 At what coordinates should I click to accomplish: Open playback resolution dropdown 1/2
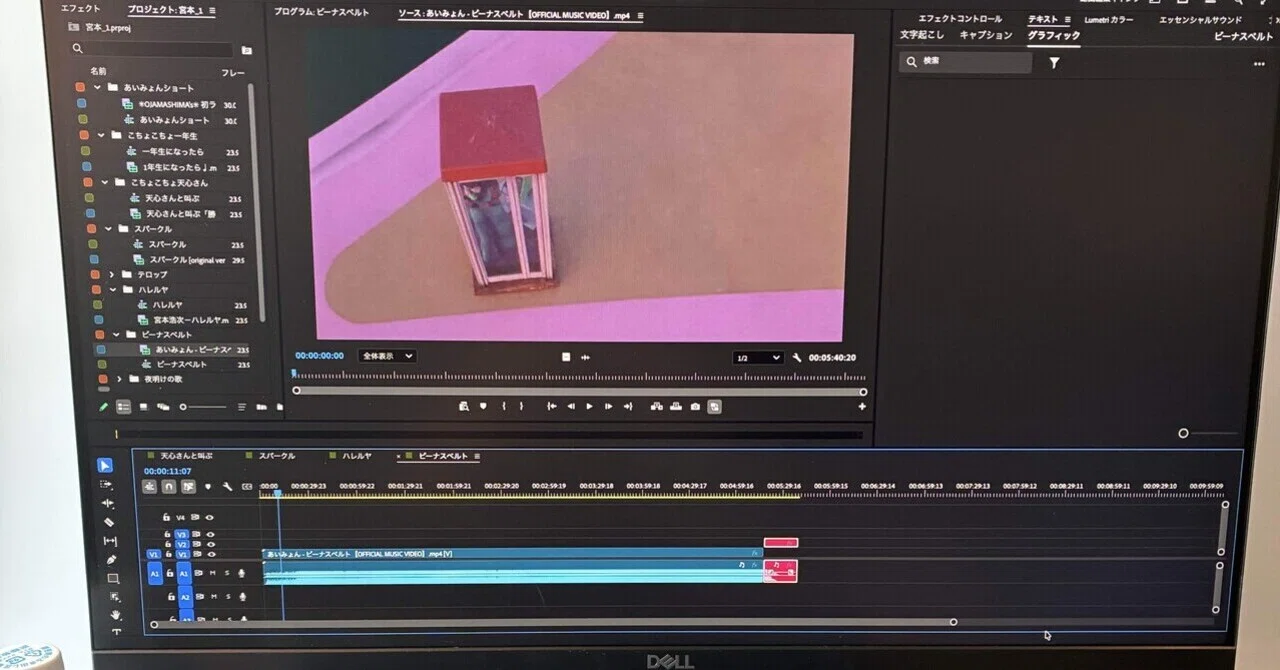[x=758, y=358]
